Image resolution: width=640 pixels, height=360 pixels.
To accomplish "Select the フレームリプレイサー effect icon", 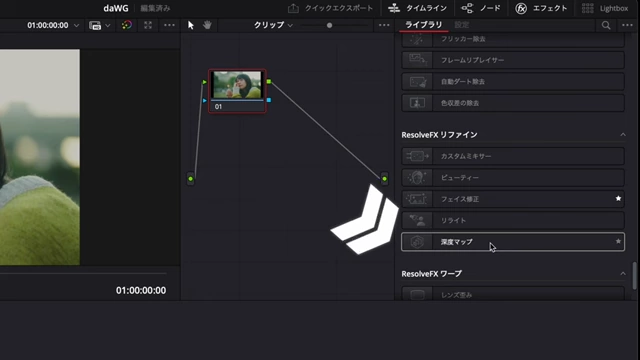I will (x=417, y=60).
